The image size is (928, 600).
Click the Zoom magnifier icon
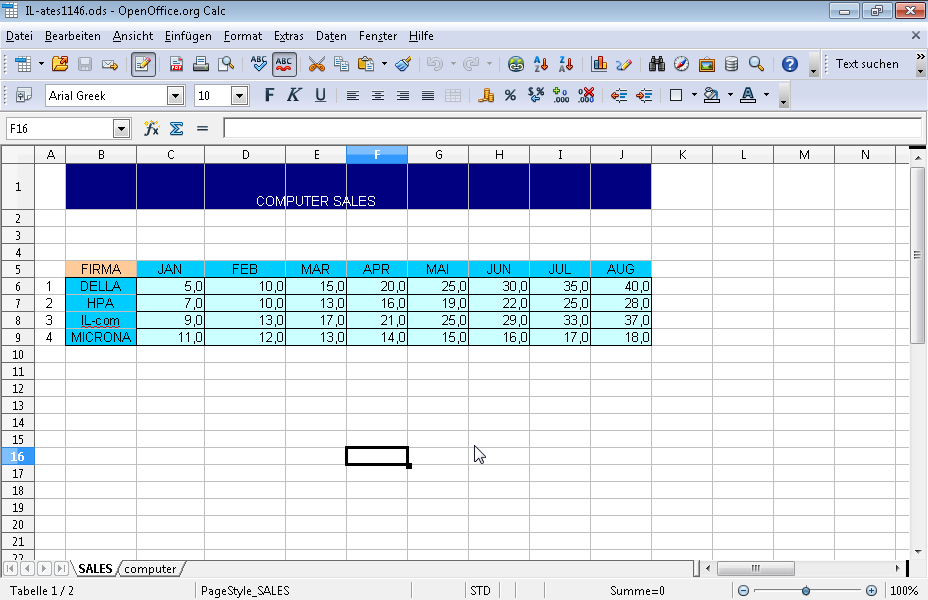coord(756,64)
